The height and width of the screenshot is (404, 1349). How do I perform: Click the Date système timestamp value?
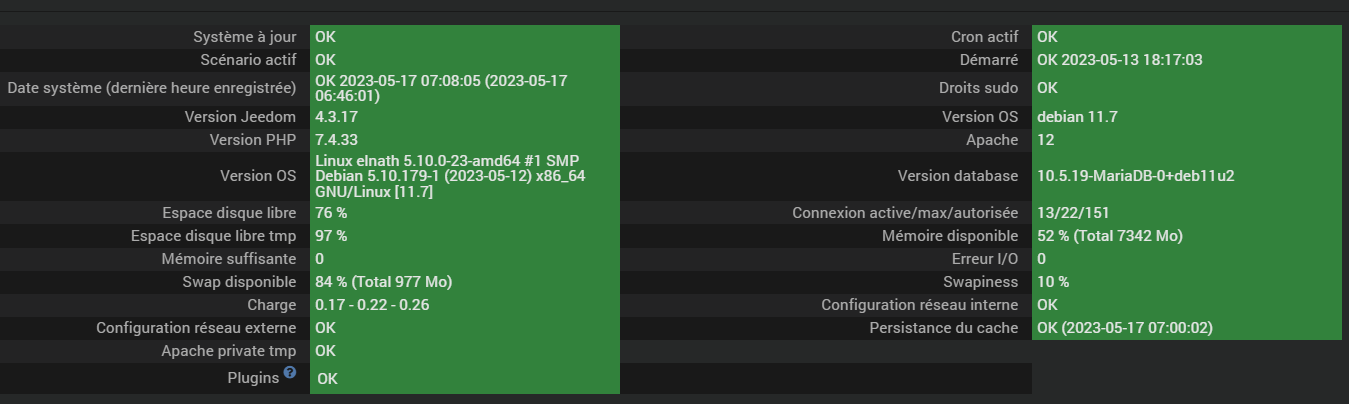point(441,88)
